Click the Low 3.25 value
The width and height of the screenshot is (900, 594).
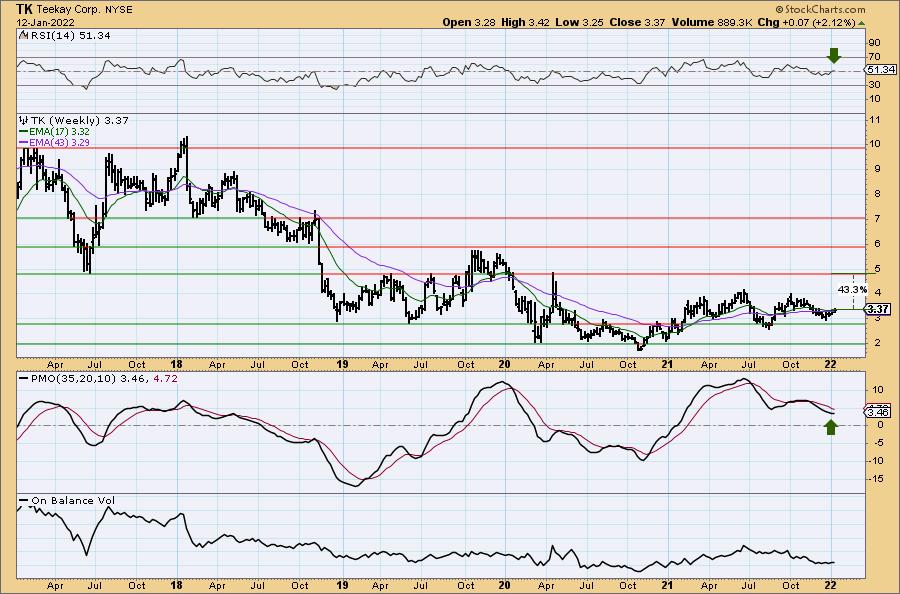pos(580,22)
